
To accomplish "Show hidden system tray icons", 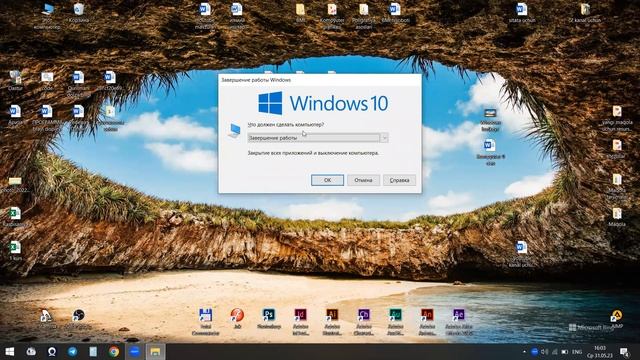I will point(524,351).
